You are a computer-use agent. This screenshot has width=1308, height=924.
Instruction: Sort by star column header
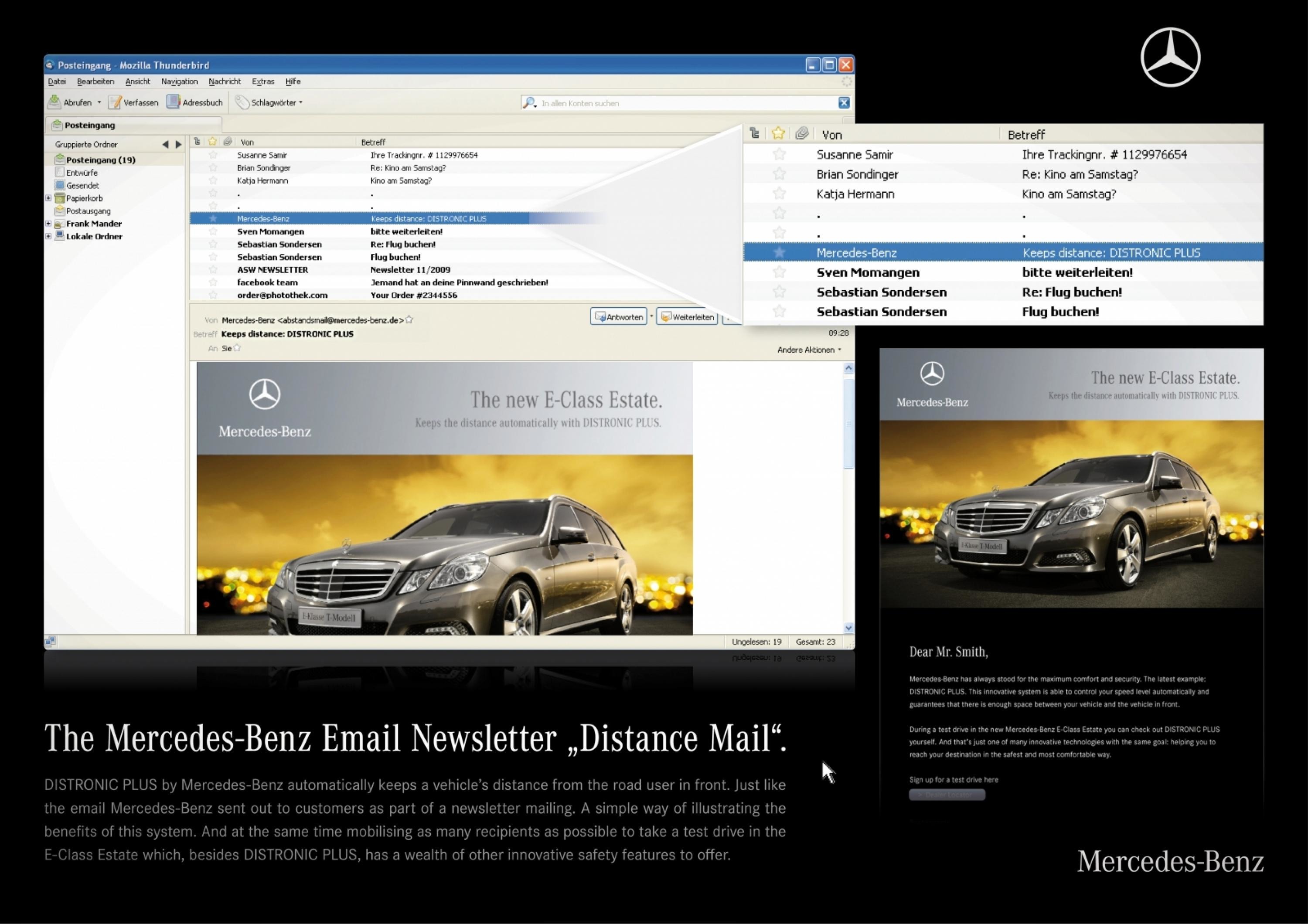click(212, 141)
